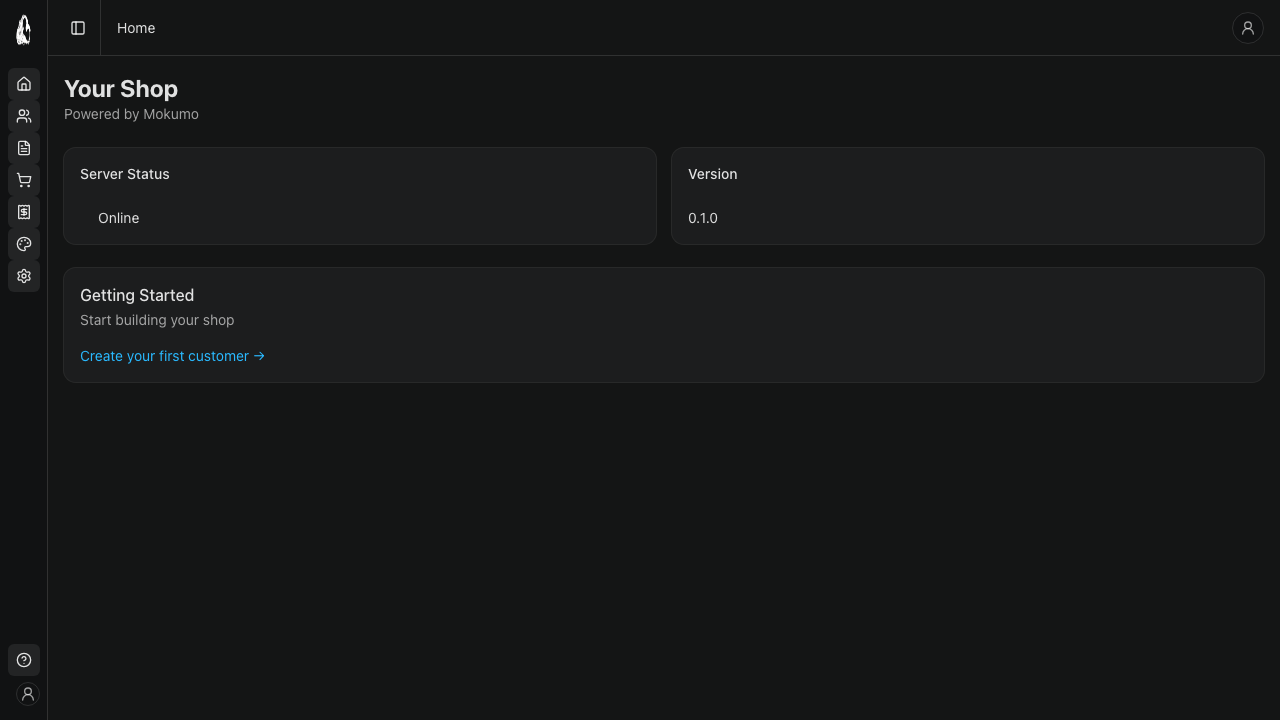
Task: Click the Online server status text
Action: coord(118,218)
